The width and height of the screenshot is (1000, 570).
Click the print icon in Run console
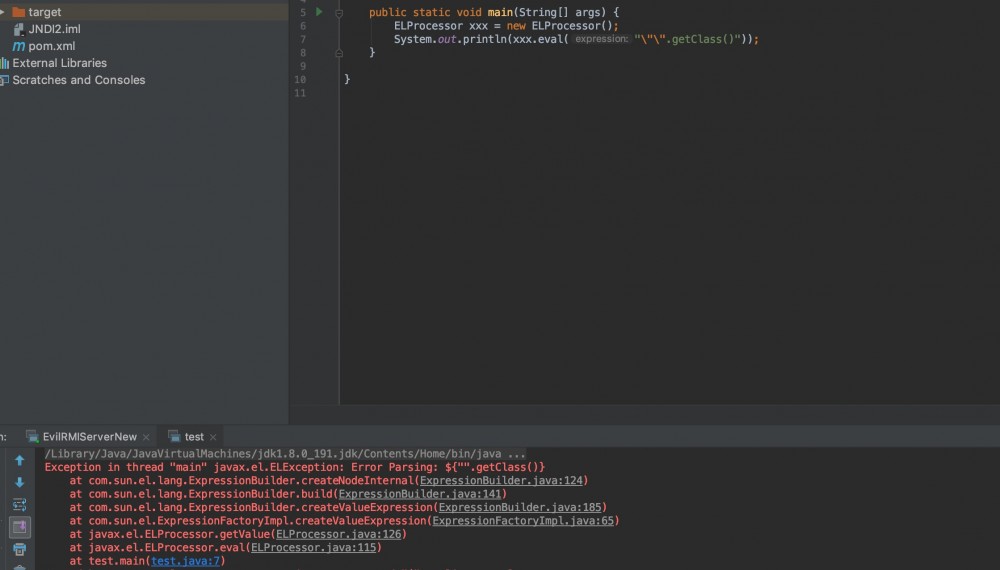pyautogui.click(x=19, y=549)
